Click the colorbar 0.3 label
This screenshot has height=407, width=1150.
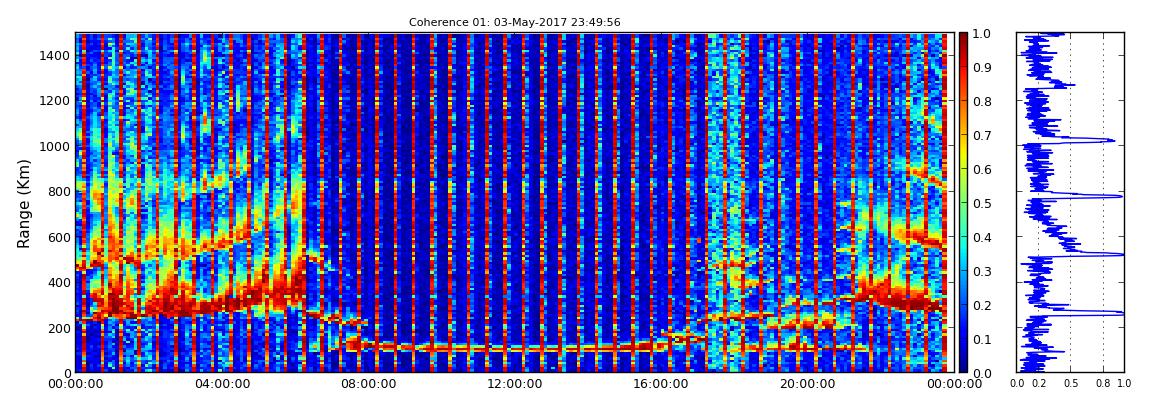pos(981,271)
